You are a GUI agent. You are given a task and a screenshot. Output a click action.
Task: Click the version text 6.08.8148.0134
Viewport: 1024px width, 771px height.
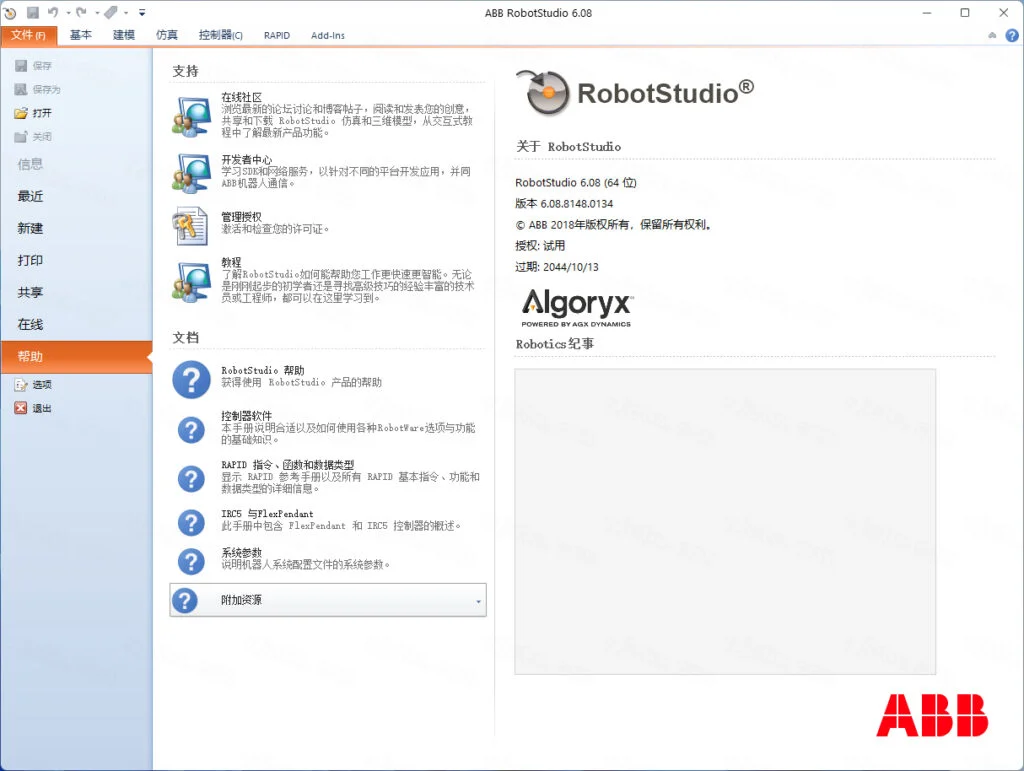tap(577, 204)
